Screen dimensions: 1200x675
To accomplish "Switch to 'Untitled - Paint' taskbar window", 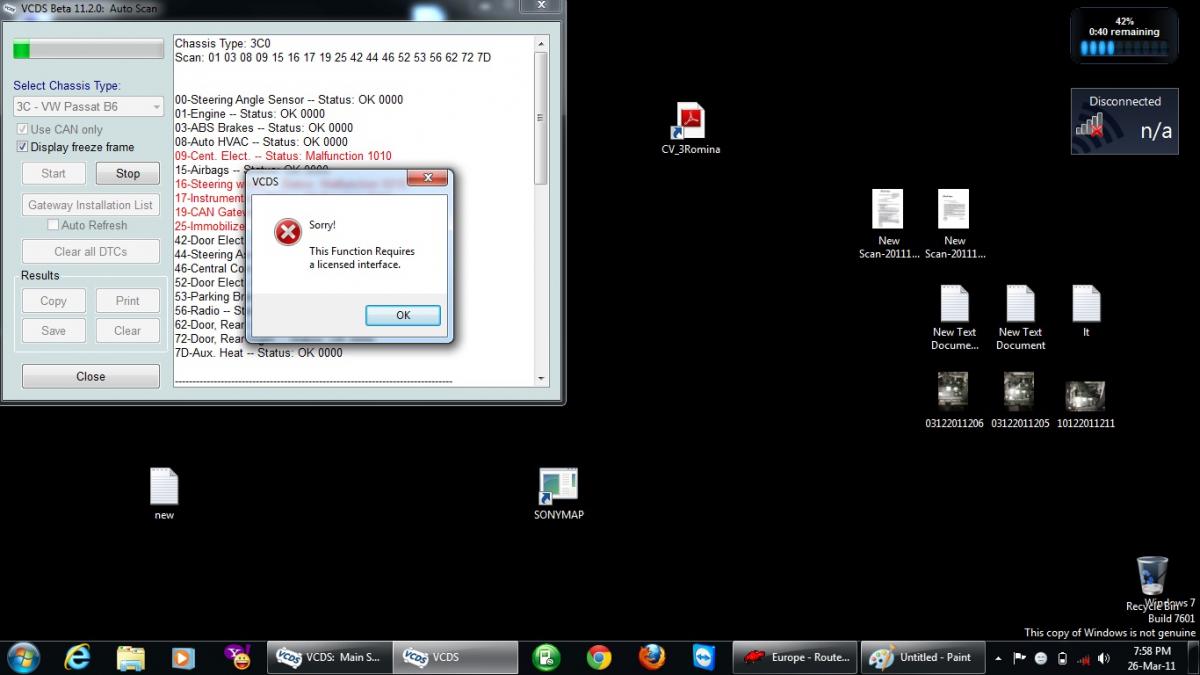I will (x=922, y=657).
